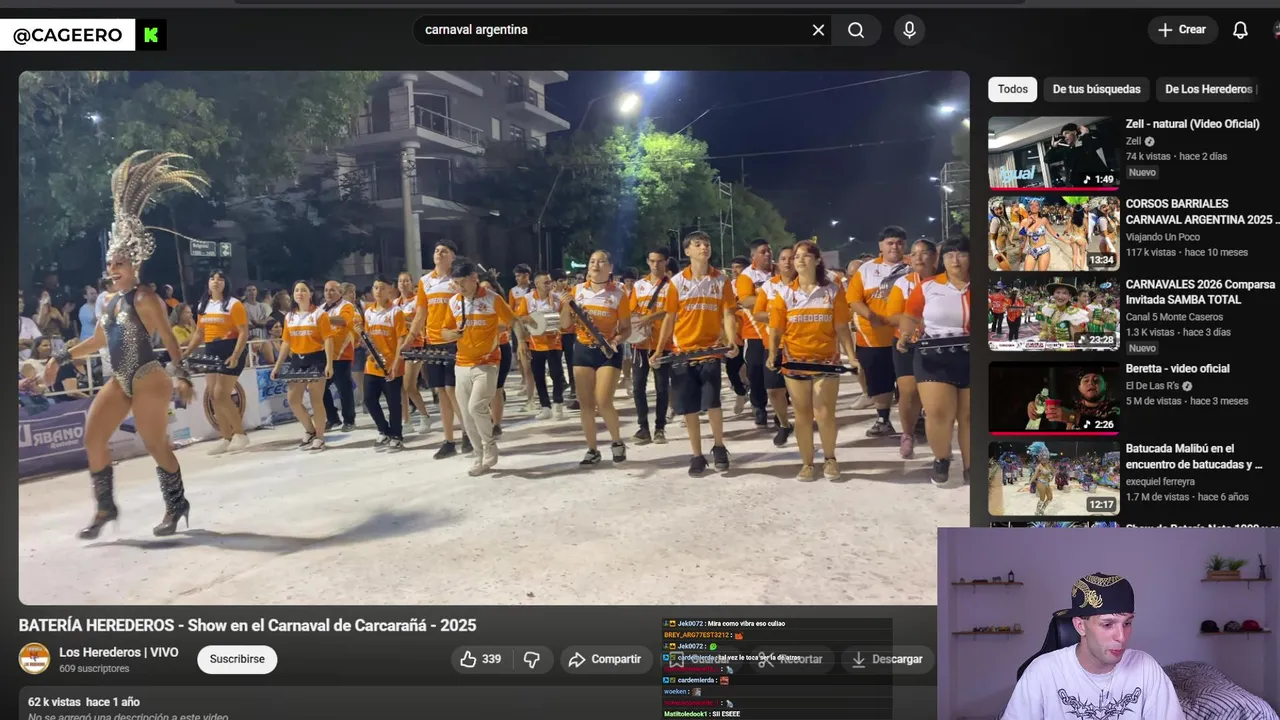1280x720 pixels.
Task: Open the CORSOS BARRIALES video thumbnail
Action: [1054, 233]
